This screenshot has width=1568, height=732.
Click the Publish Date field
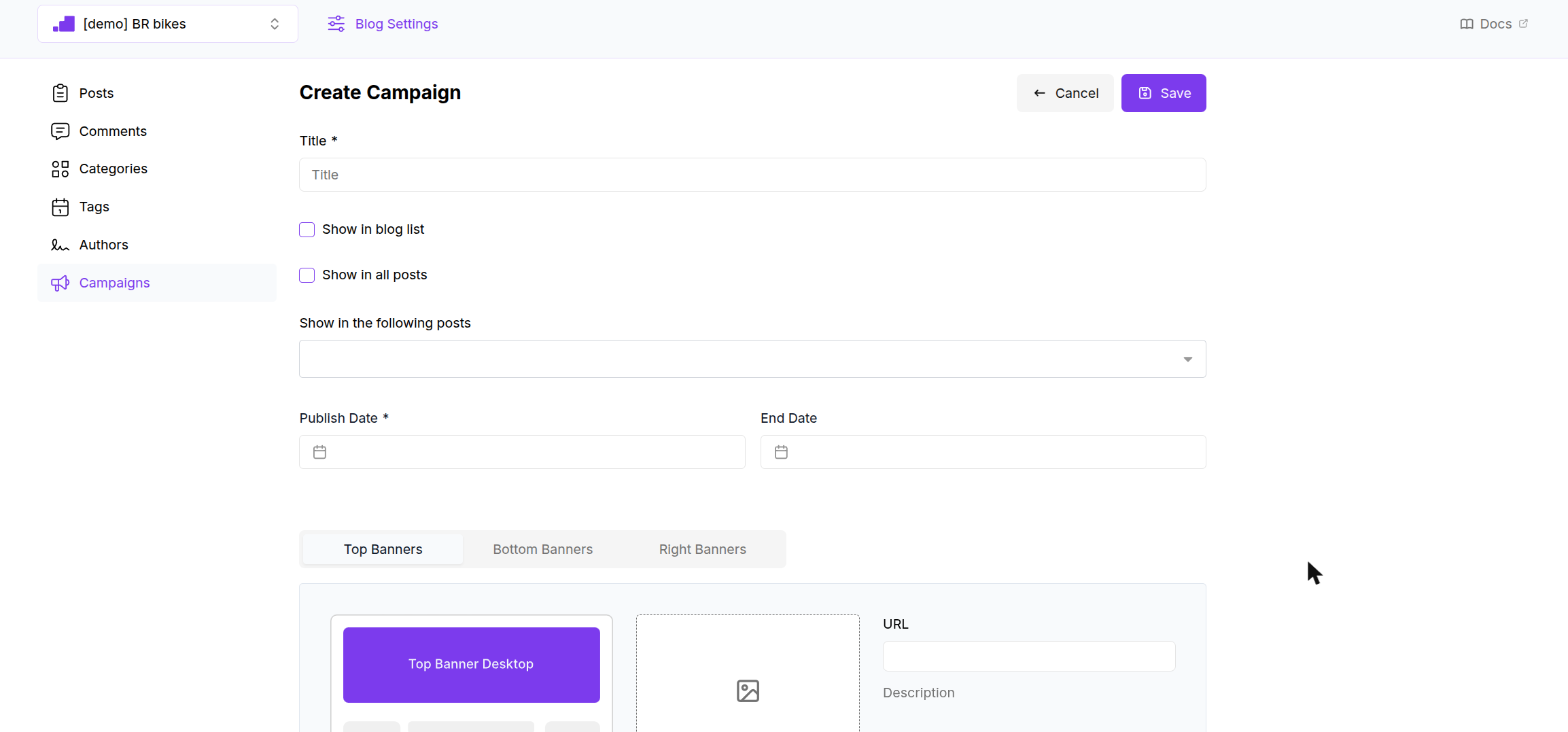[x=522, y=452]
